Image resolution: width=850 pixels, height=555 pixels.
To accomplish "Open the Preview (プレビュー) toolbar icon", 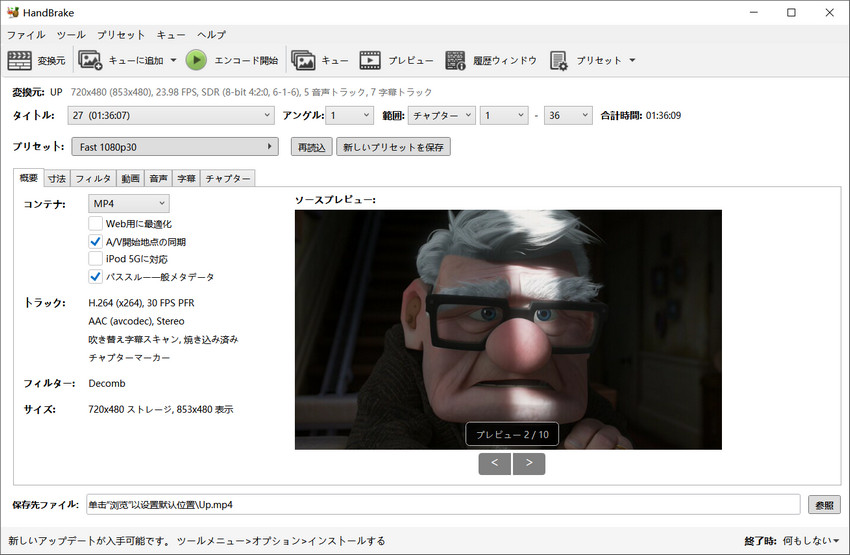I will pyautogui.click(x=370, y=60).
